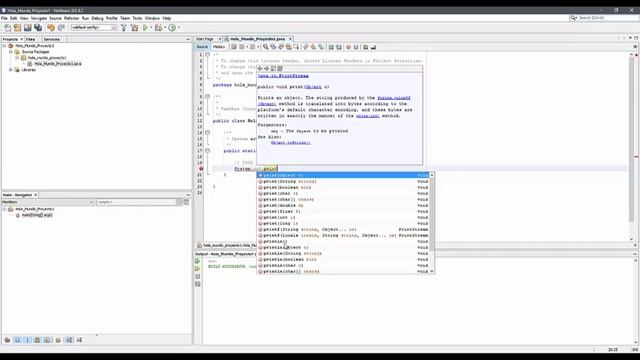
Task: Click the Undo toolbar icon
Action: pos(51,28)
